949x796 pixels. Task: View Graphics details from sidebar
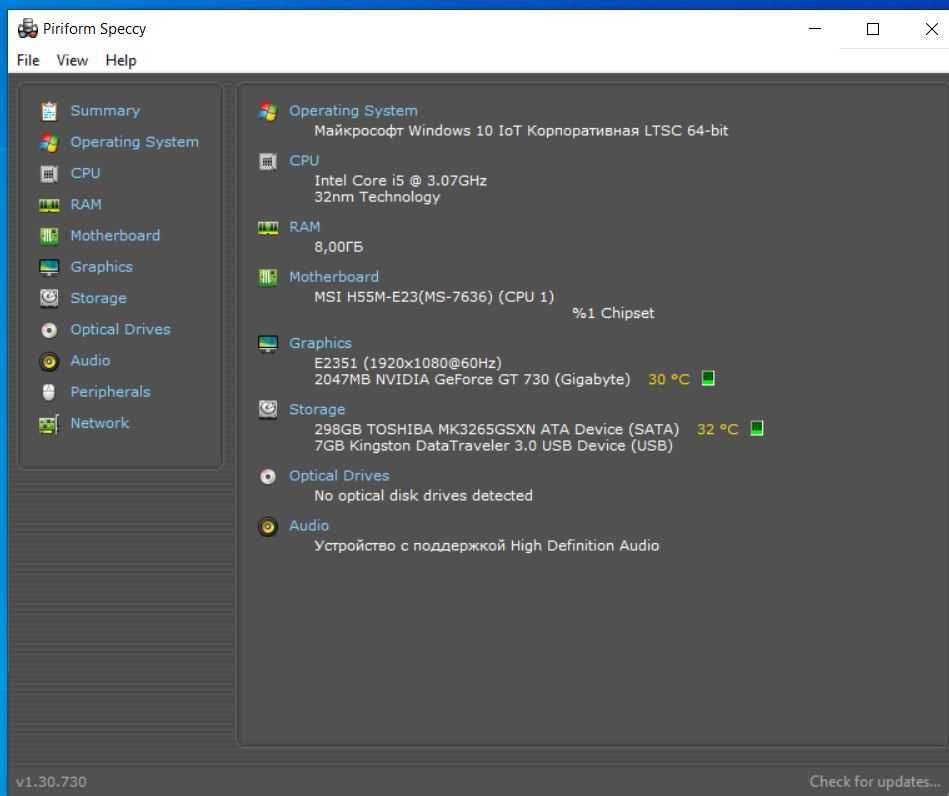click(102, 267)
